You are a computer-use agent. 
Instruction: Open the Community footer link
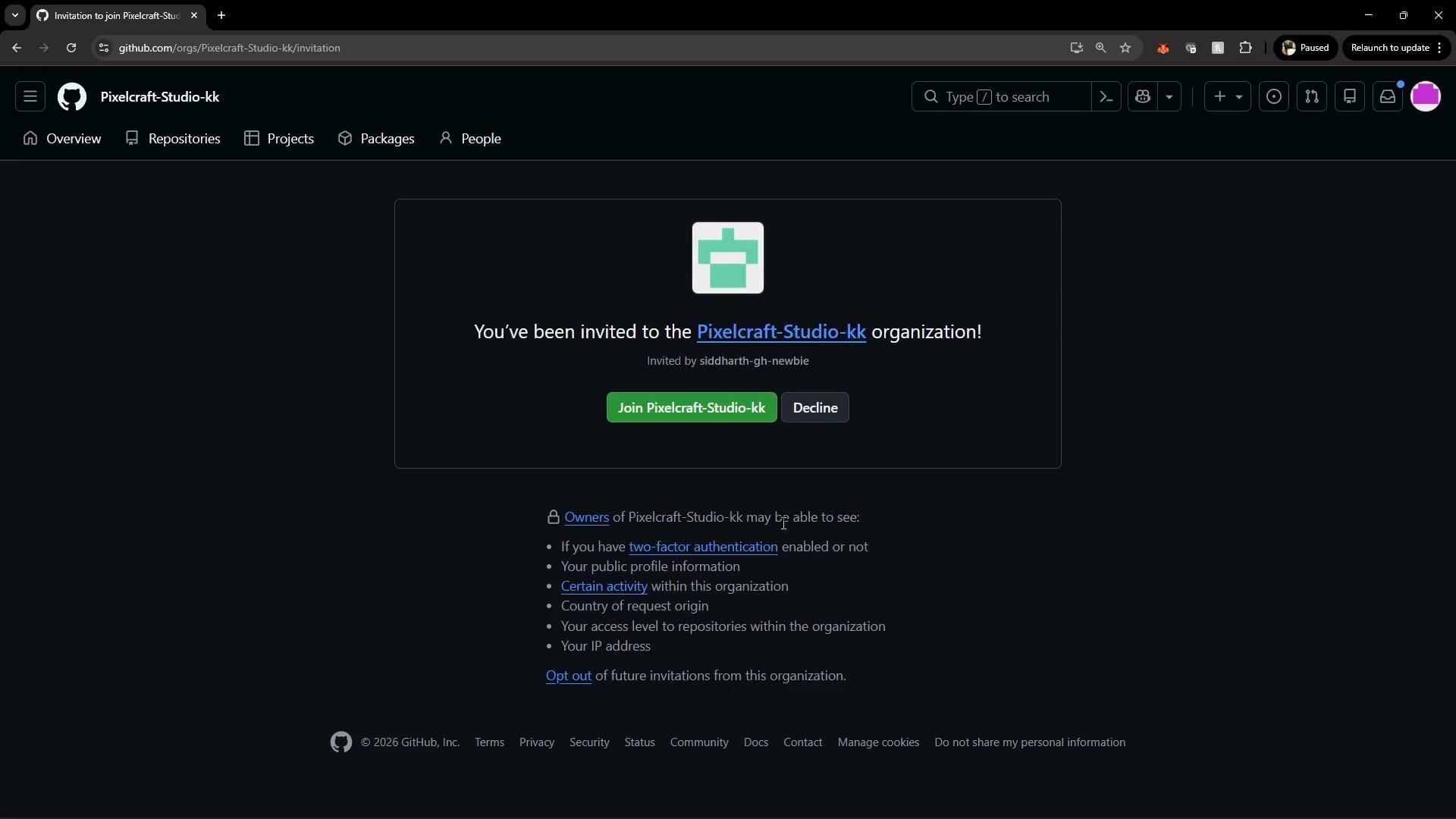point(699,742)
